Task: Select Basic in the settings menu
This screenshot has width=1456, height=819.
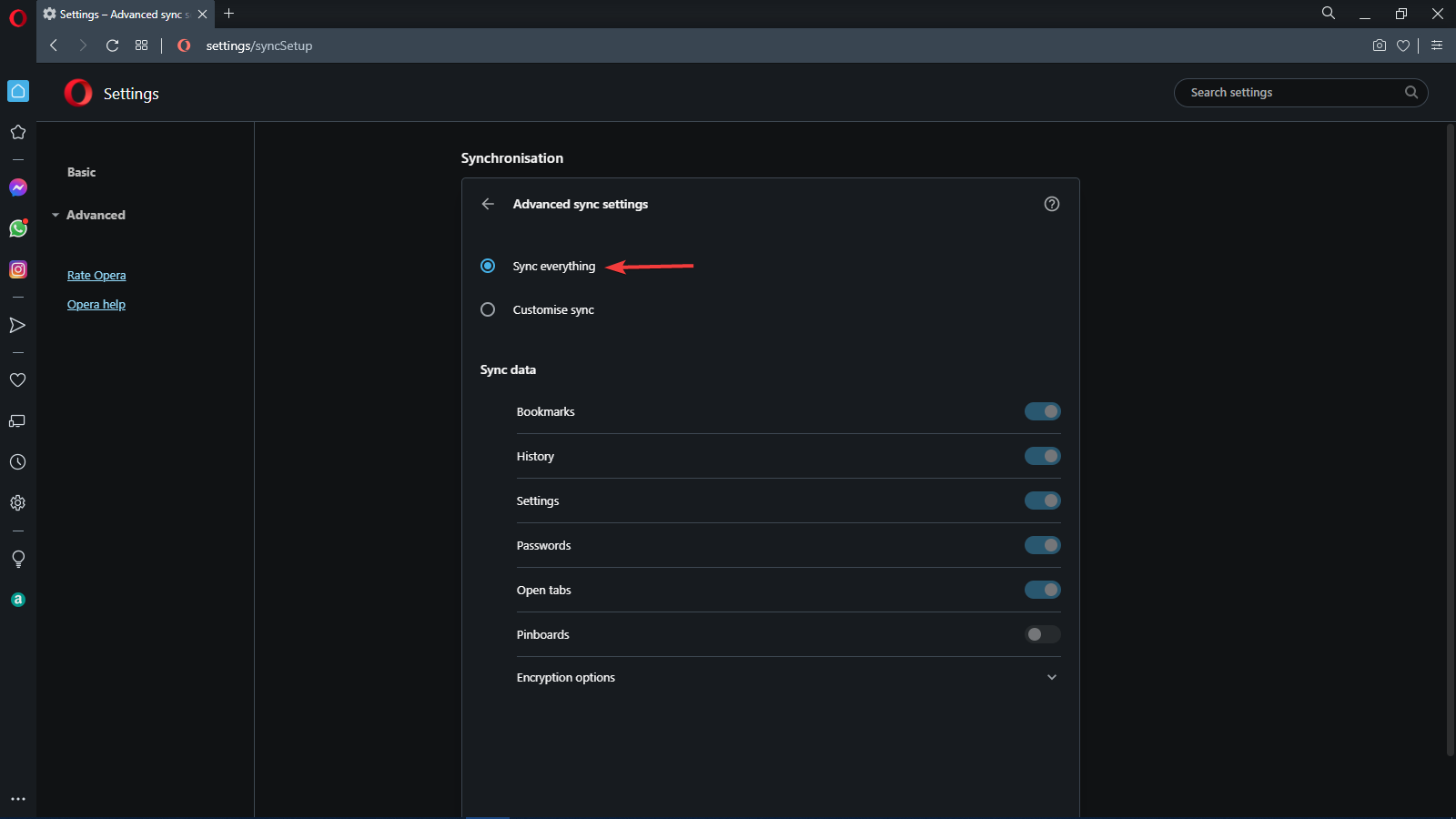Action: click(81, 172)
